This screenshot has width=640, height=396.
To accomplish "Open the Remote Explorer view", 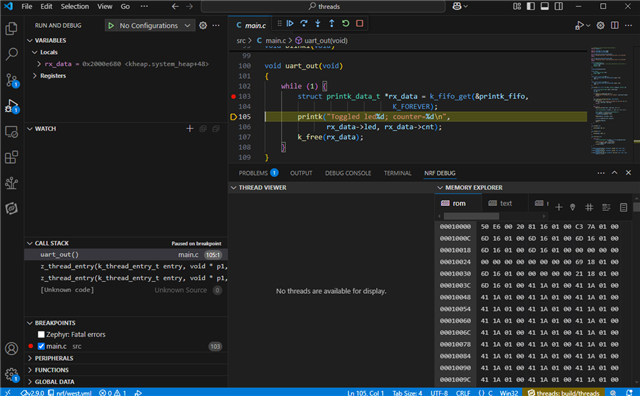I will click(11, 132).
